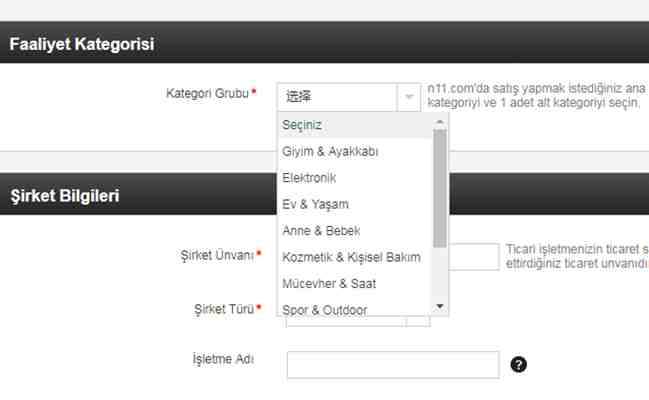Select Kozmetik & Kişisel Bakım option
Screen dimensions: 649x400
coord(354,257)
